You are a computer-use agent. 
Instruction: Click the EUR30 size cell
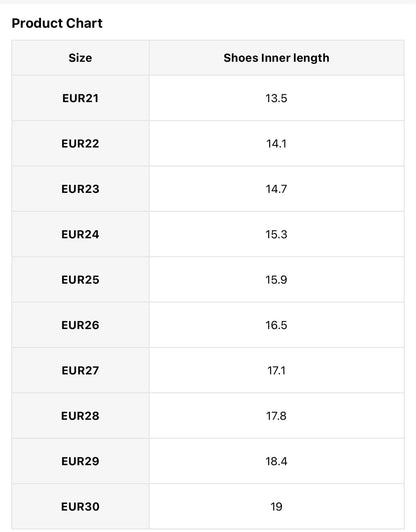click(80, 507)
